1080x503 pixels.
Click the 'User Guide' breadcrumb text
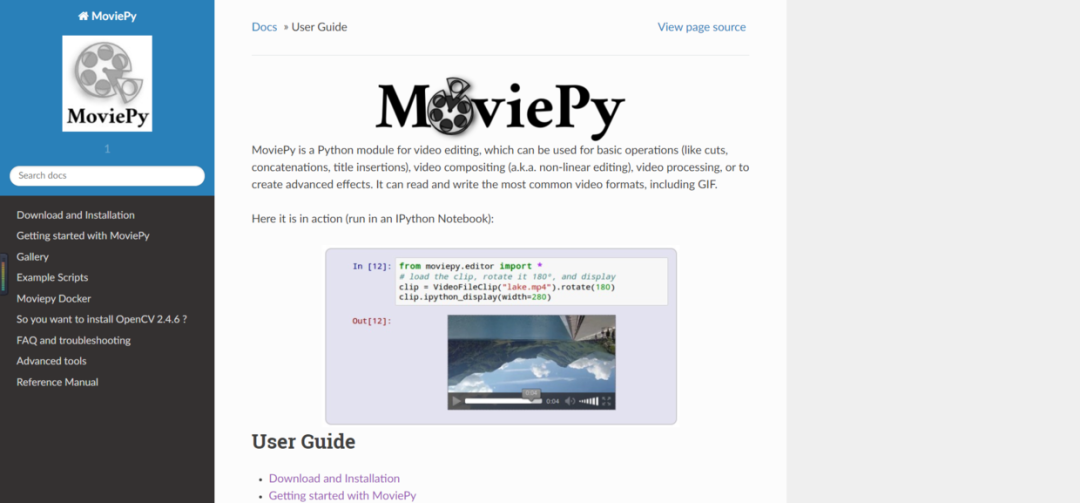pyautogui.click(x=319, y=27)
